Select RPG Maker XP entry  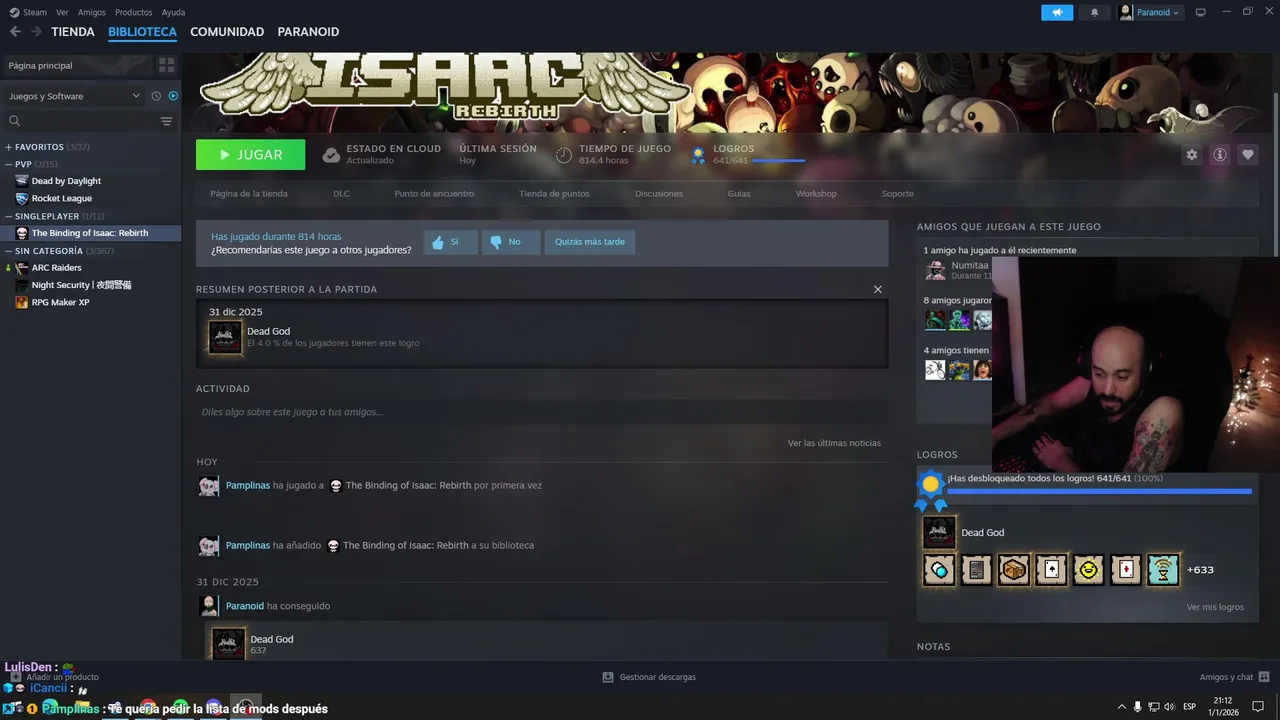pos(60,302)
